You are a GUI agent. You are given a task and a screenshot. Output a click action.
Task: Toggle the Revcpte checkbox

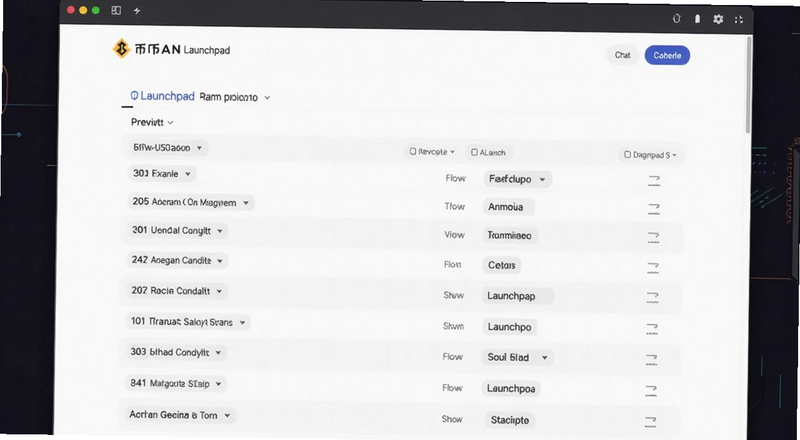point(413,152)
